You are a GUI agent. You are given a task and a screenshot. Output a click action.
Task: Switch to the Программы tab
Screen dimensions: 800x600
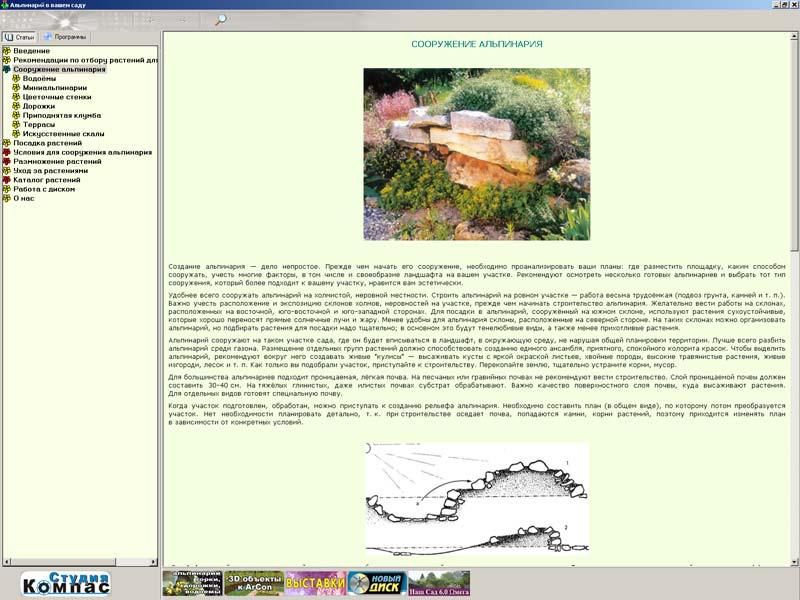pyautogui.click(x=65, y=37)
